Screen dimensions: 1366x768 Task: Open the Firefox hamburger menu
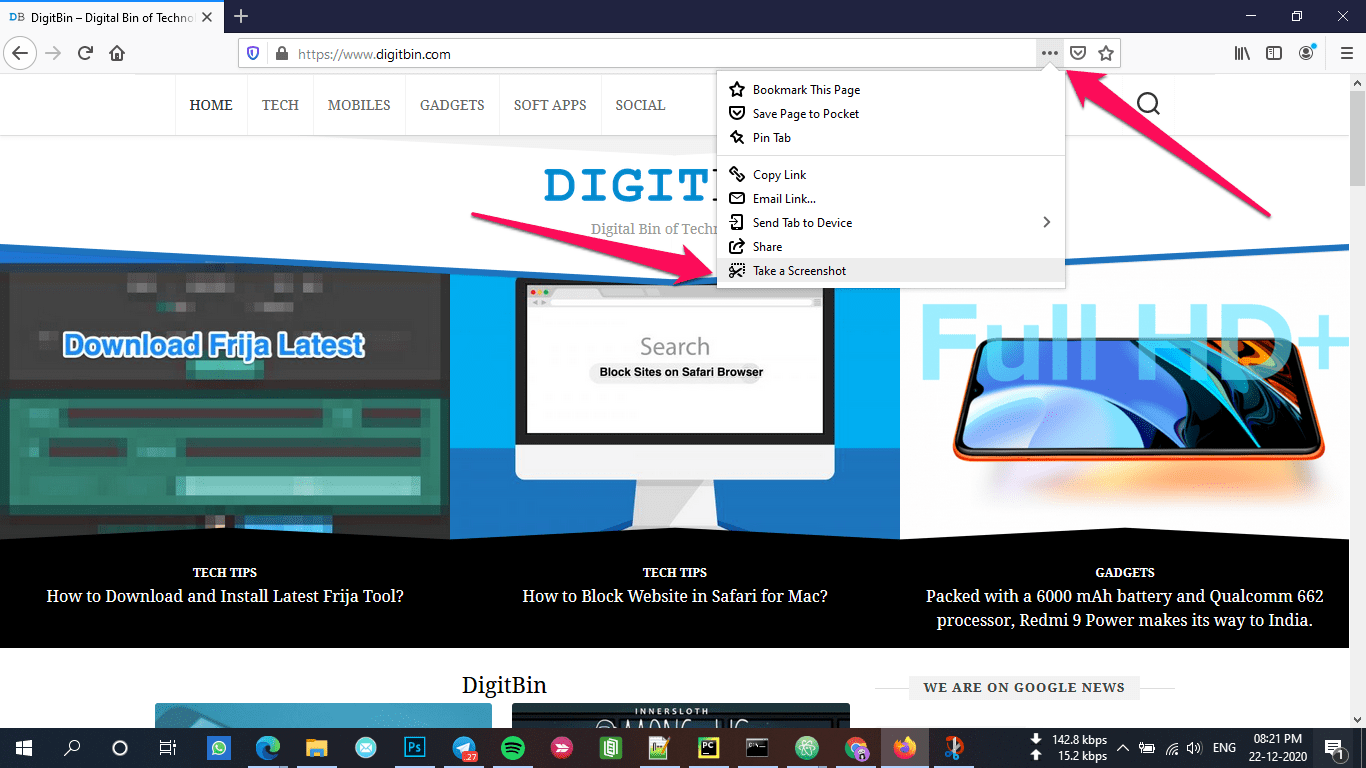pyautogui.click(x=1346, y=54)
